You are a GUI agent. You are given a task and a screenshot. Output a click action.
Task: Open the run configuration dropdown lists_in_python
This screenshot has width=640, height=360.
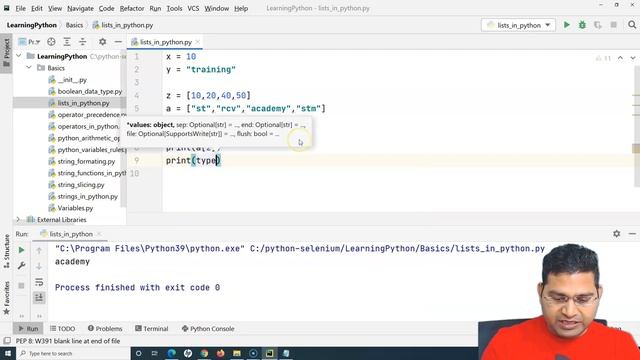(x=518, y=25)
